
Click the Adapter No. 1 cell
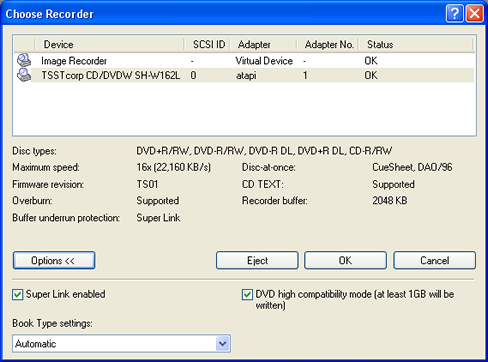tap(305, 75)
